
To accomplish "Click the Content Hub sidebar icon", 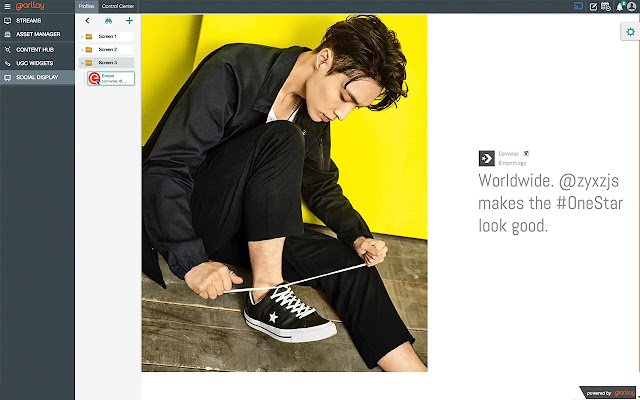I will [7, 50].
